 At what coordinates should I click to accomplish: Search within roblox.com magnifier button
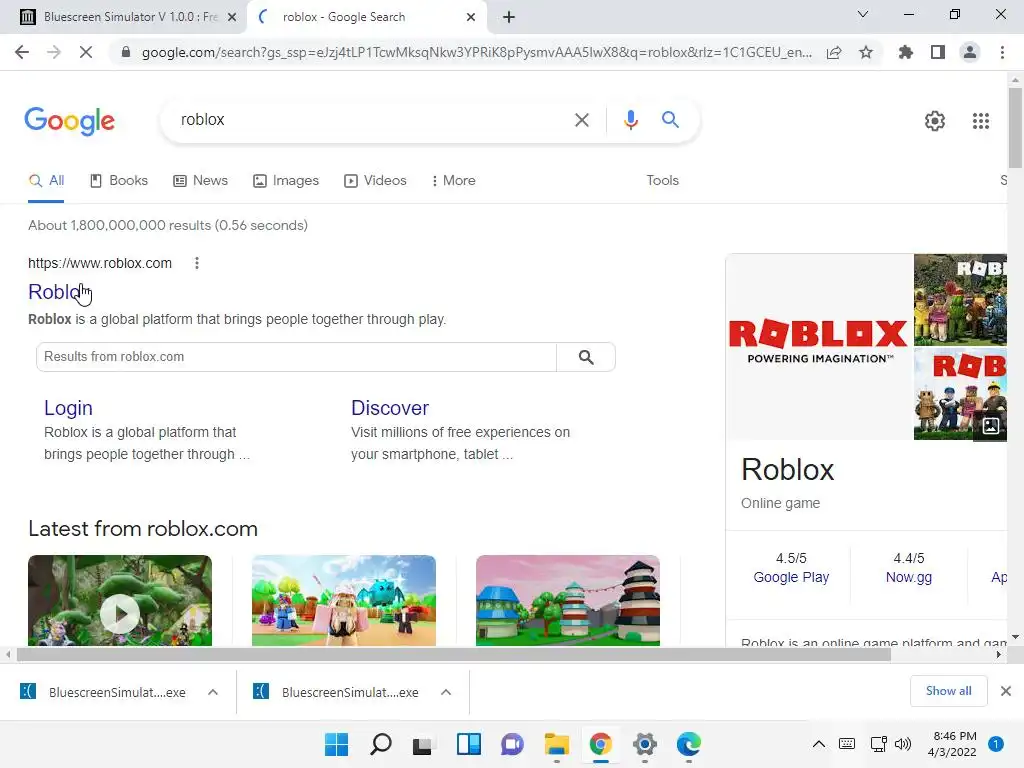click(586, 357)
